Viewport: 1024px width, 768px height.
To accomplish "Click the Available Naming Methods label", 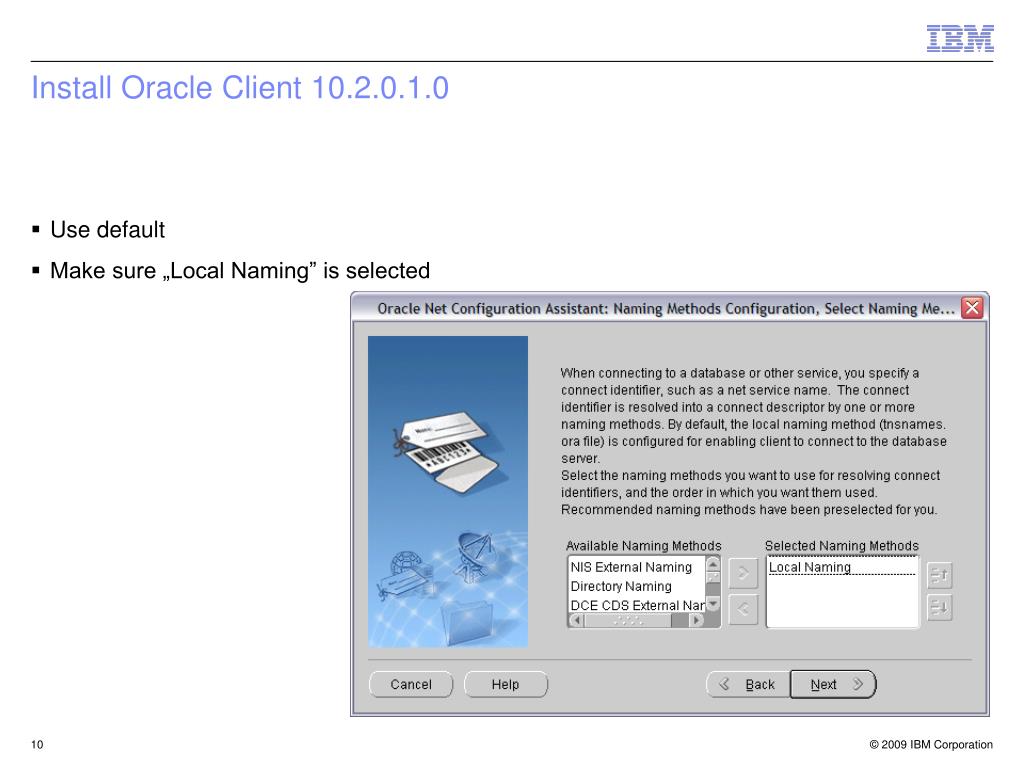I will 643,545.
